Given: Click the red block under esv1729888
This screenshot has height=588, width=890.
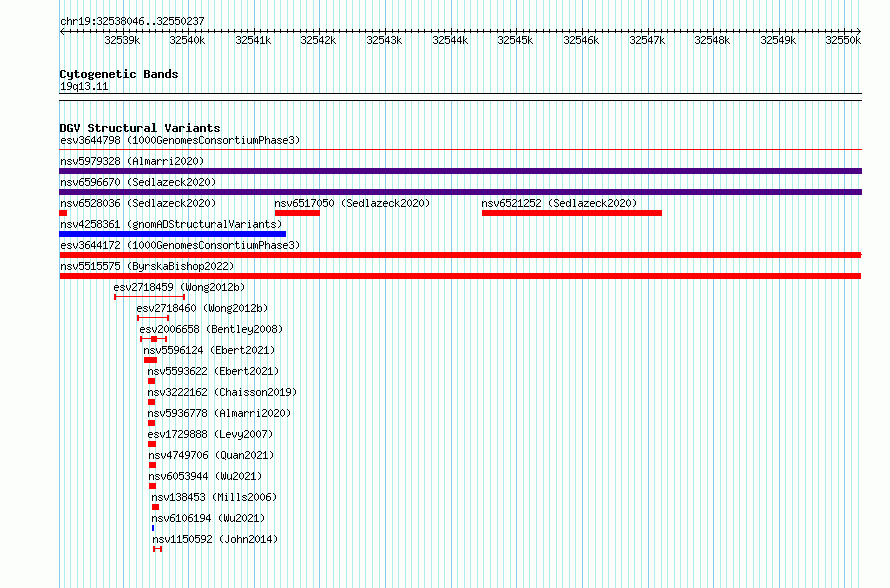Looking at the screenshot, I should (152, 444).
